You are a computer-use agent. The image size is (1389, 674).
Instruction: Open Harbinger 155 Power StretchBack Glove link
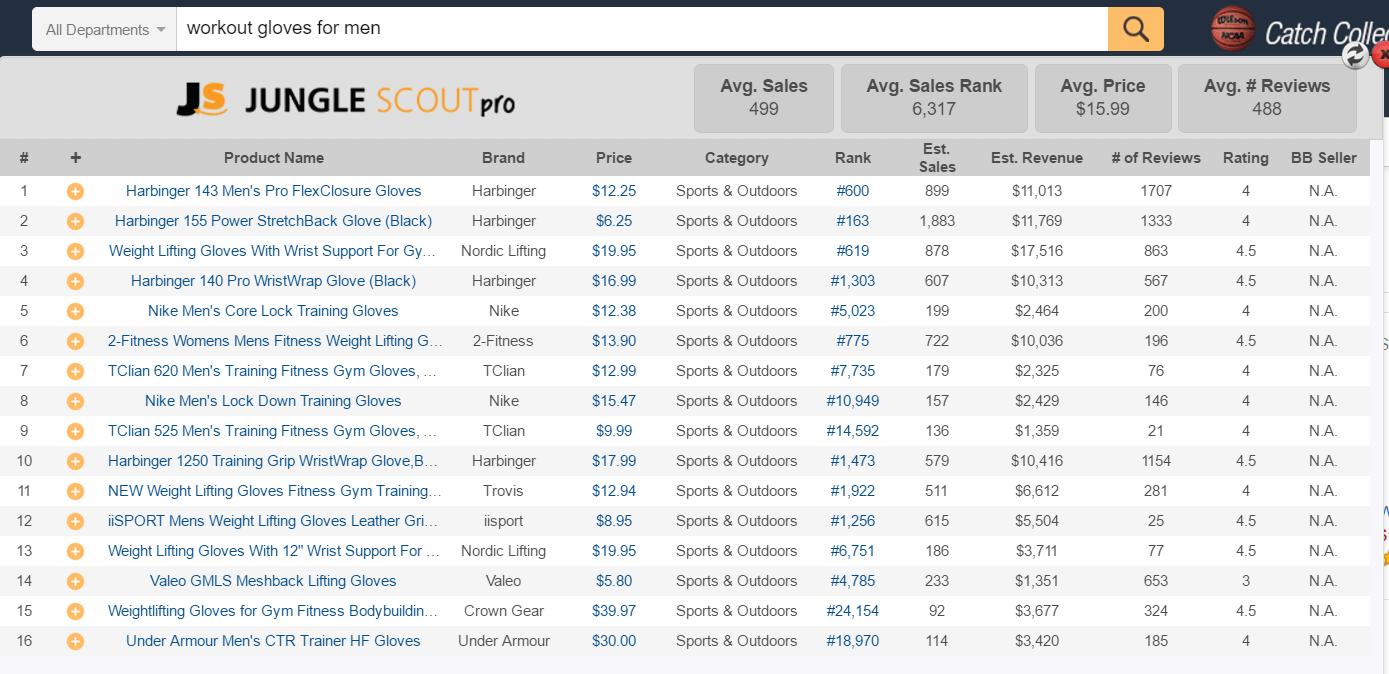click(273, 221)
